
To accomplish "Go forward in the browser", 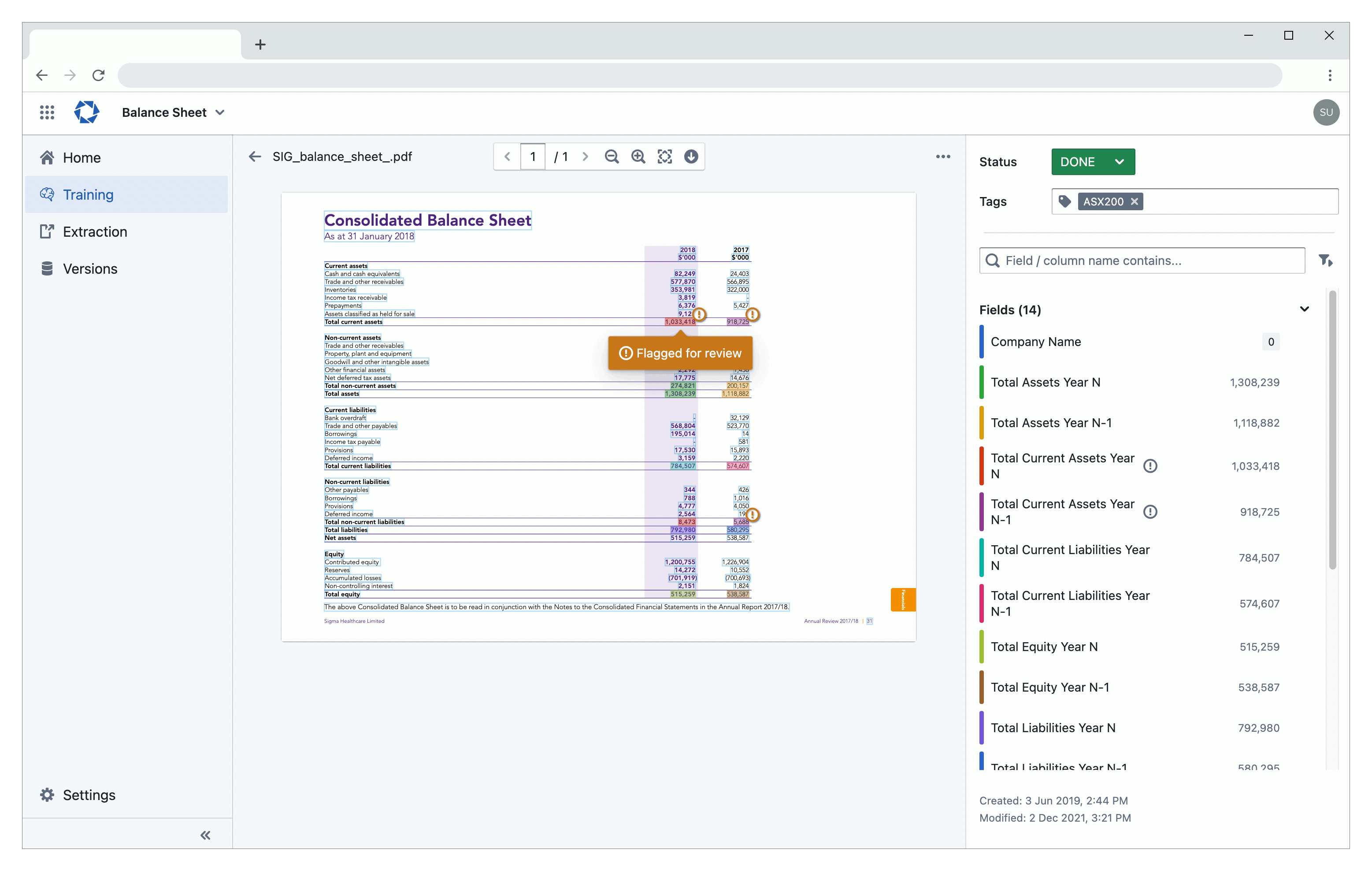I will click(x=70, y=74).
